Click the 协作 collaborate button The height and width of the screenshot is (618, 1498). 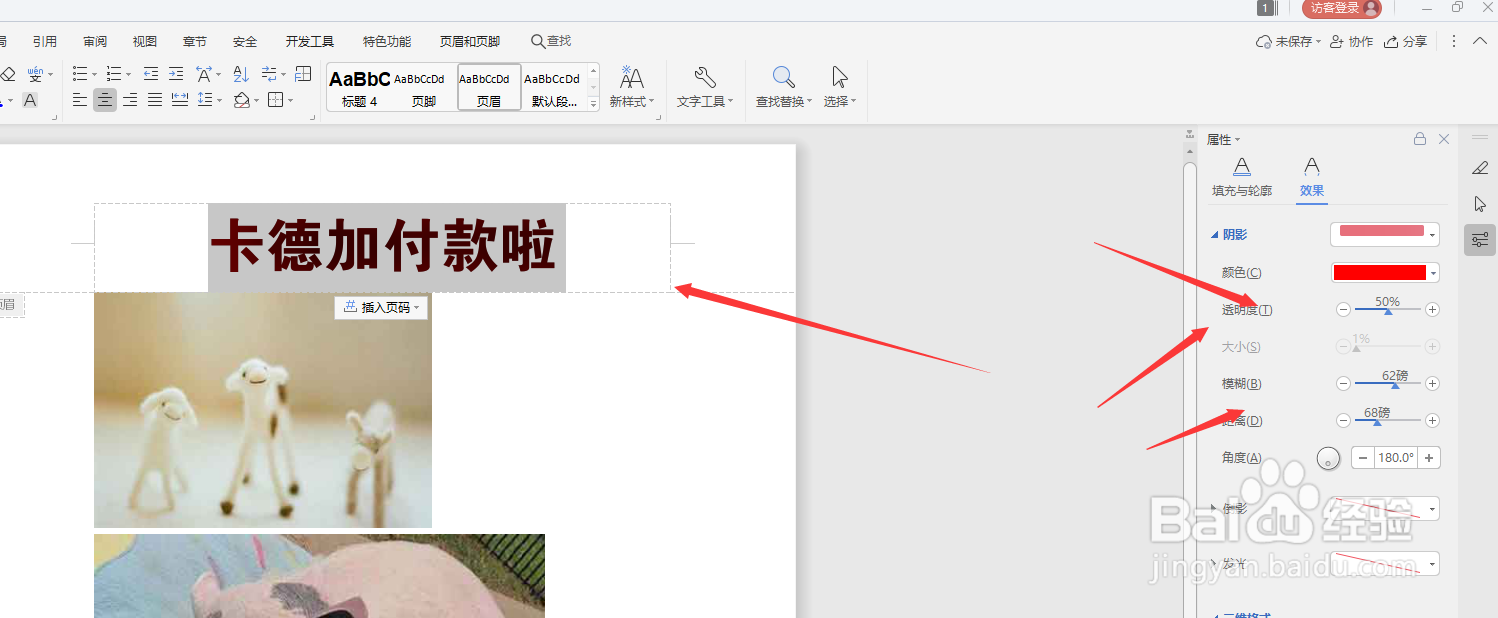click(1352, 42)
